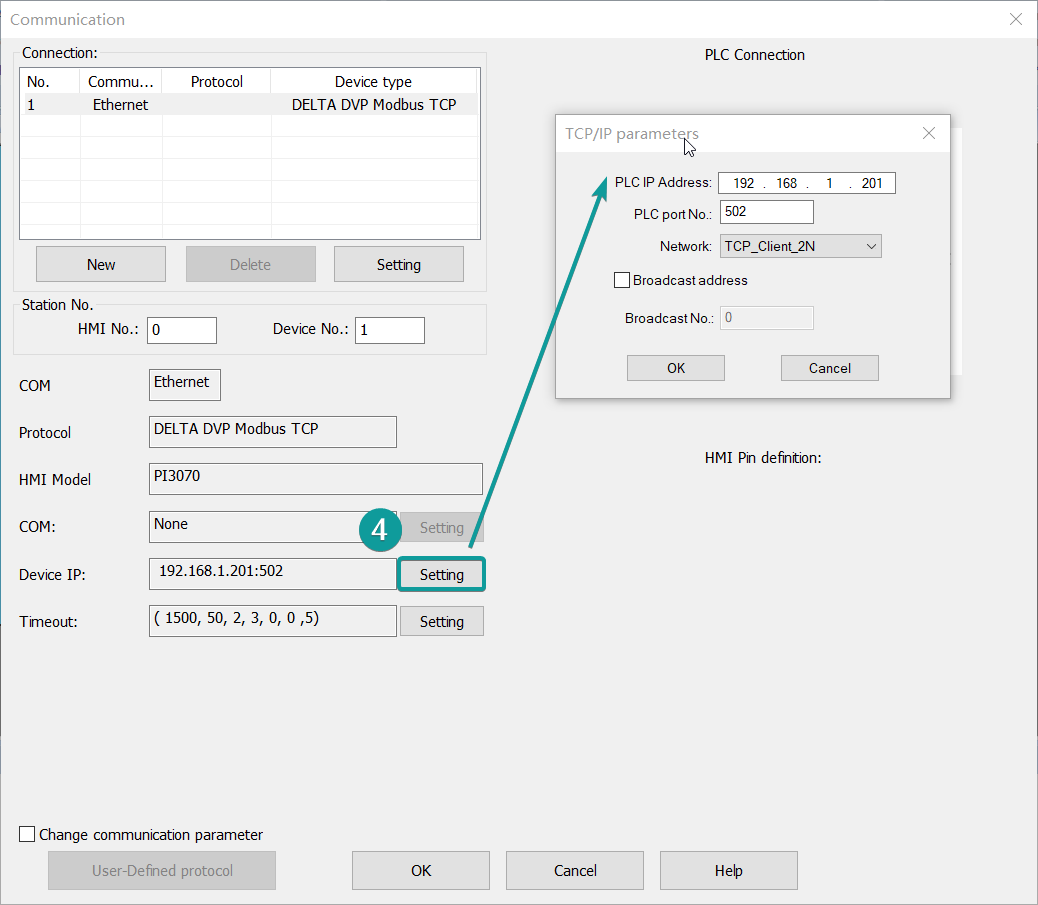Open Timeout Setting button

[441, 621]
